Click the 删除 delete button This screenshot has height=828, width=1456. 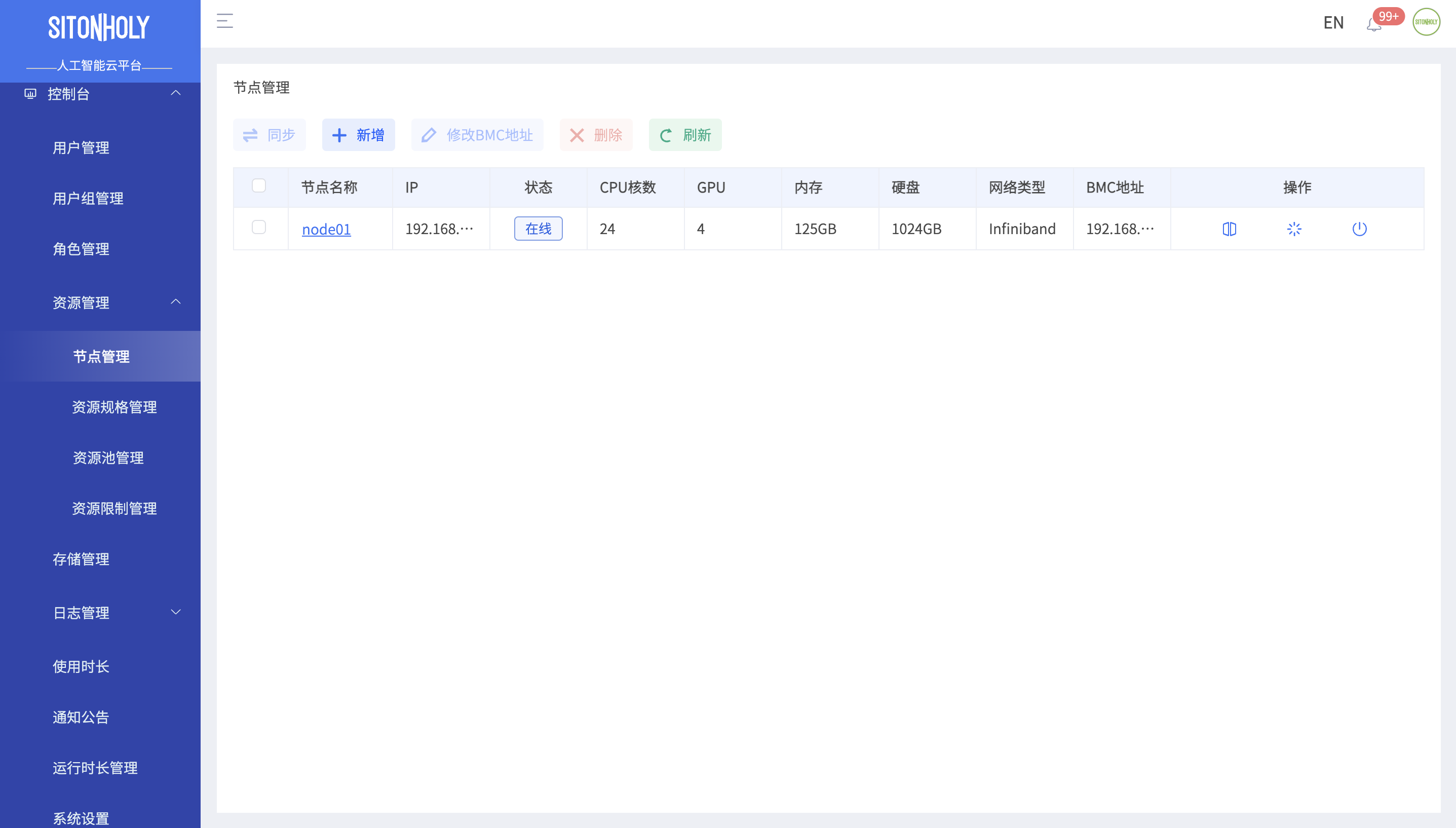click(596, 135)
